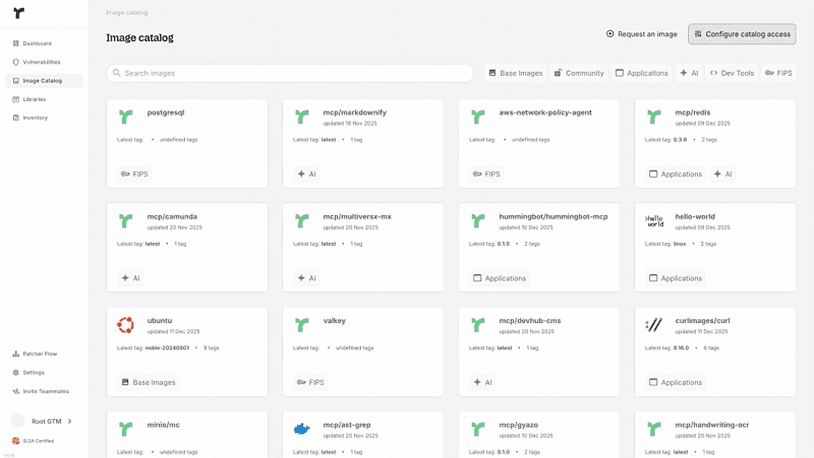The image size is (814, 458).
Task: Click the mcp/multiversx-mx card logo
Action: click(x=302, y=221)
